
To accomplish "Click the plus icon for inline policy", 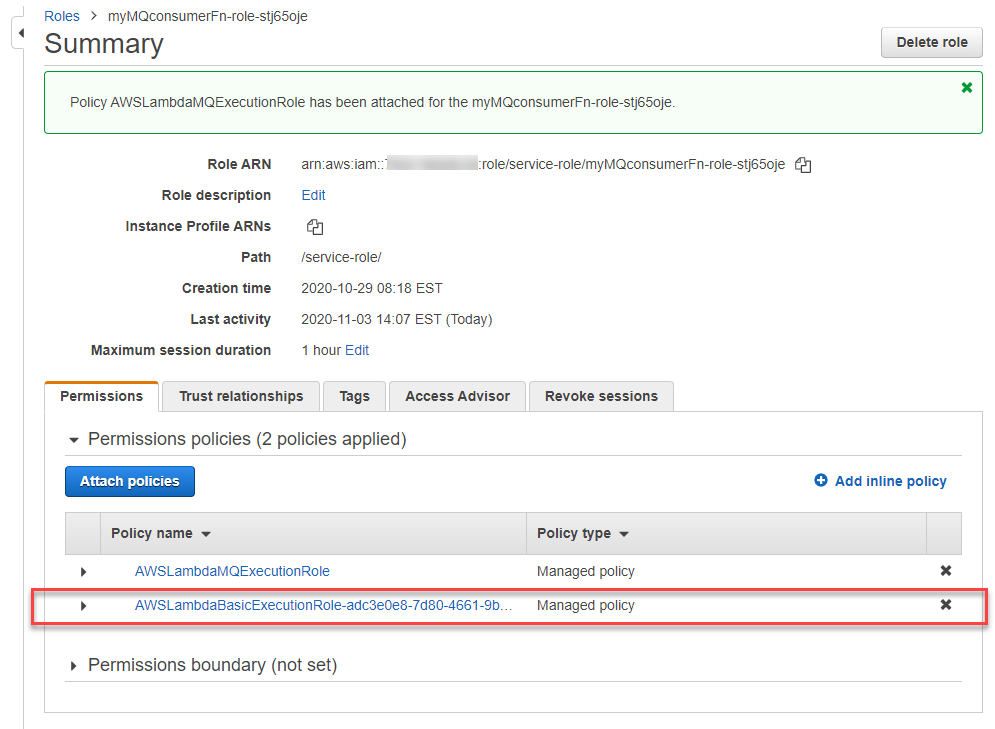I will 820,480.
